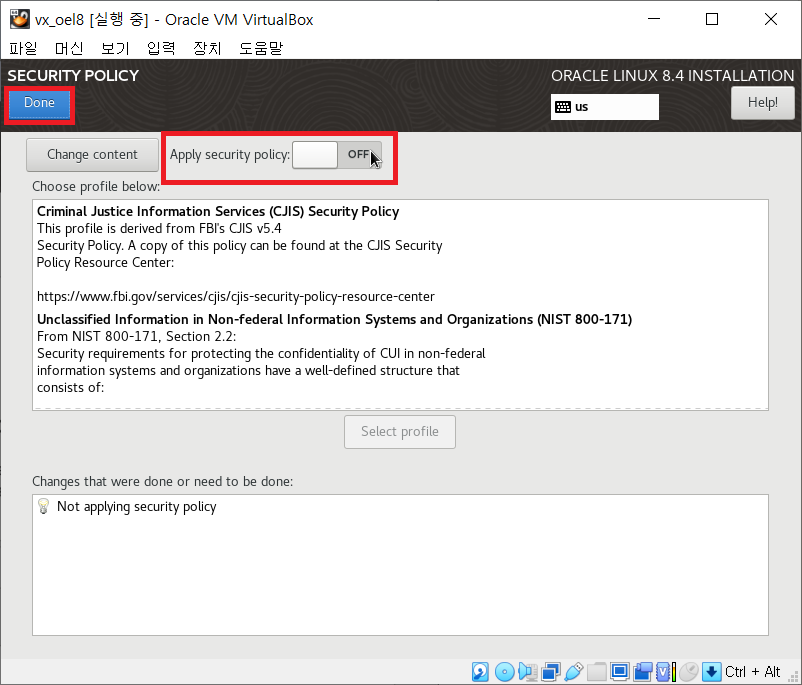Open the 머신 menu

[x=69, y=48]
